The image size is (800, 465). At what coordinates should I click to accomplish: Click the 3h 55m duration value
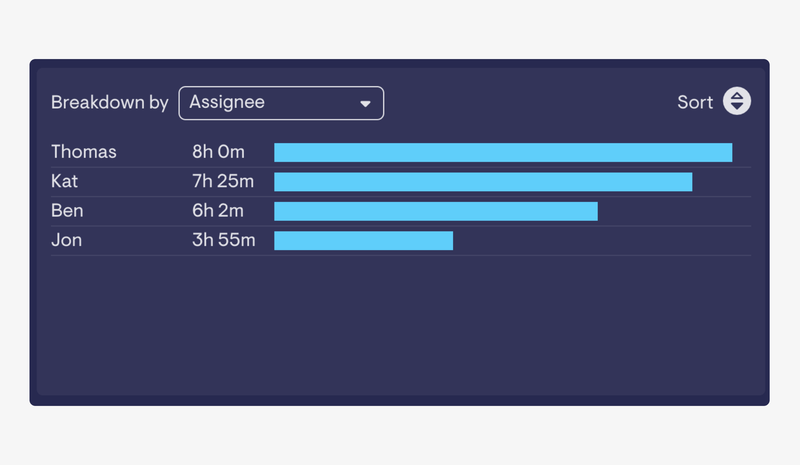(x=223, y=240)
